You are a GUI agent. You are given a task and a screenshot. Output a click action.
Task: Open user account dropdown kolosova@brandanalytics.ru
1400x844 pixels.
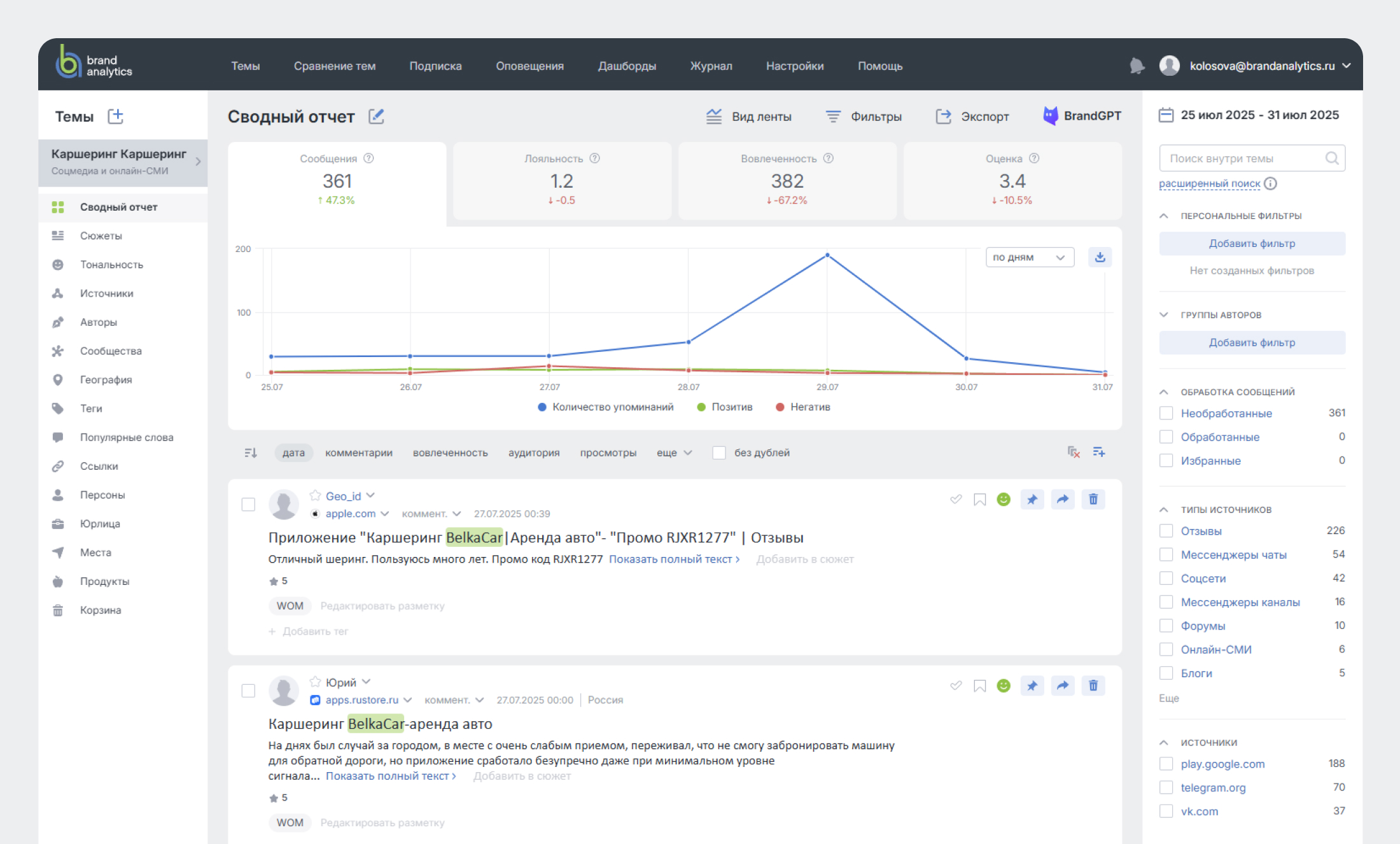coord(1255,66)
